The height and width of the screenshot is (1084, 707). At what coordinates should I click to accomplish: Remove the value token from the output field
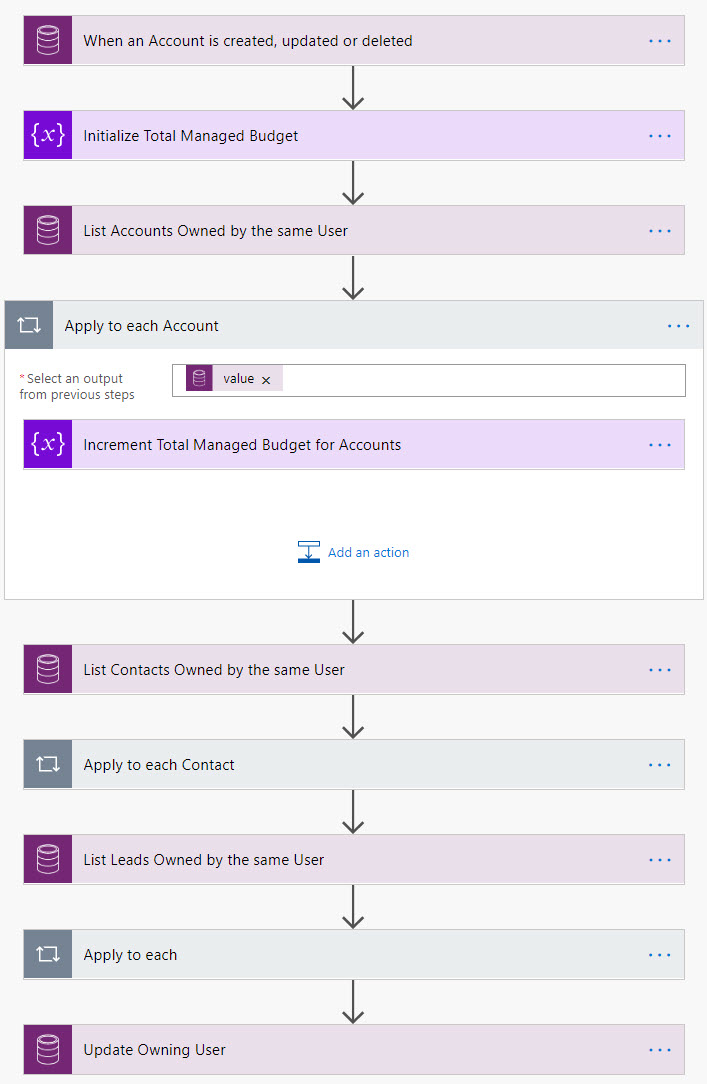[266, 380]
